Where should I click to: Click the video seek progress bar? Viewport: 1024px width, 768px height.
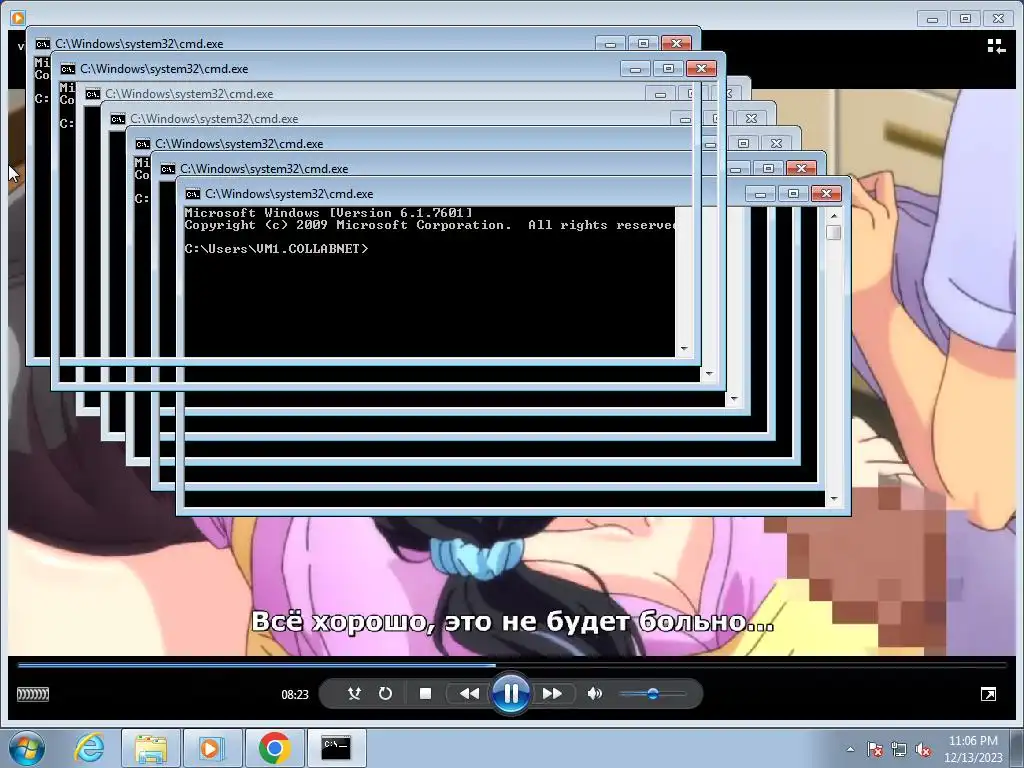[x=512, y=665]
